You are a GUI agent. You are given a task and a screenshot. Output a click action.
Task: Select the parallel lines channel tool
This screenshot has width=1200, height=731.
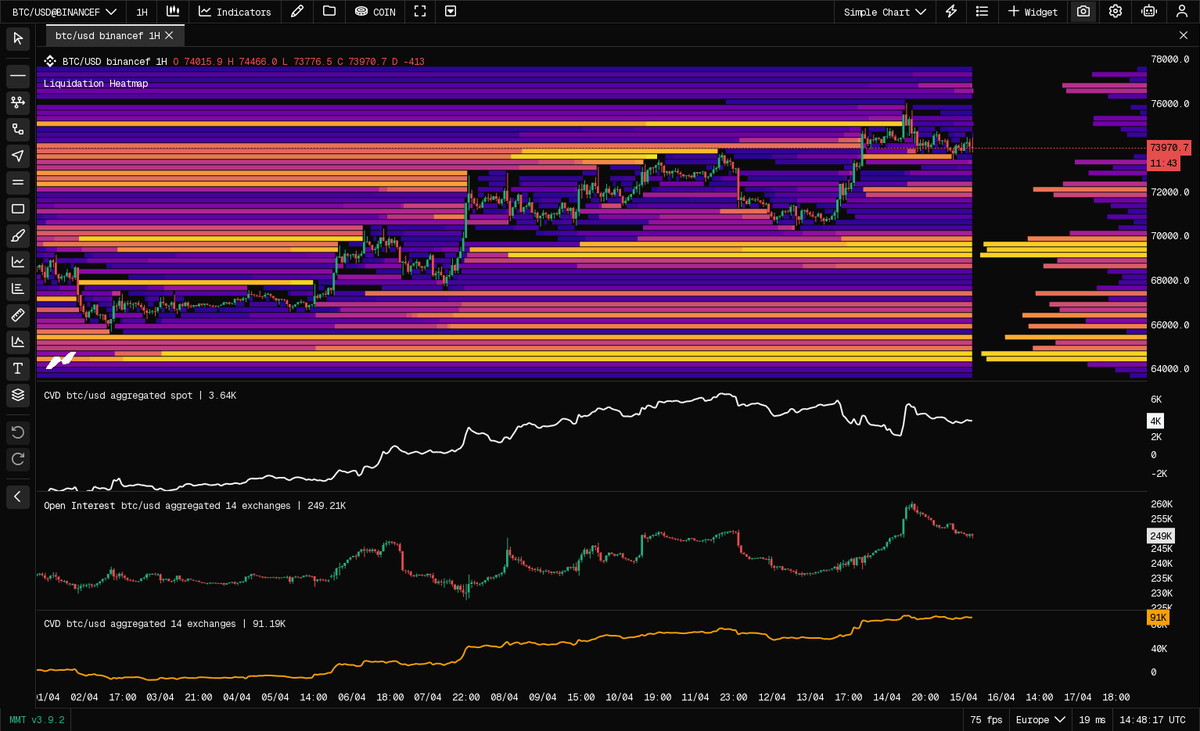pyautogui.click(x=17, y=182)
